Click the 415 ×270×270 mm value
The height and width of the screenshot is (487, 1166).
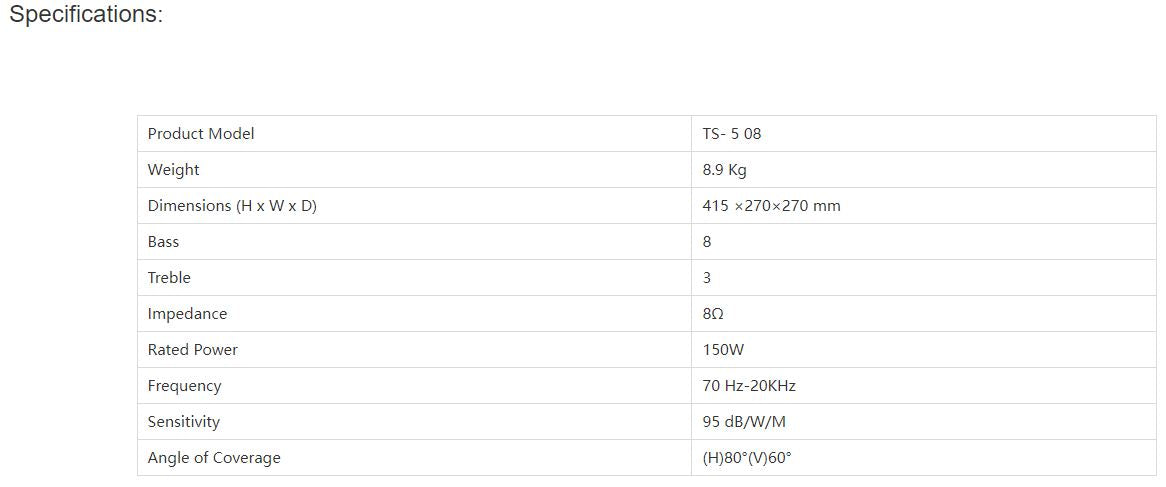pyautogui.click(x=771, y=206)
